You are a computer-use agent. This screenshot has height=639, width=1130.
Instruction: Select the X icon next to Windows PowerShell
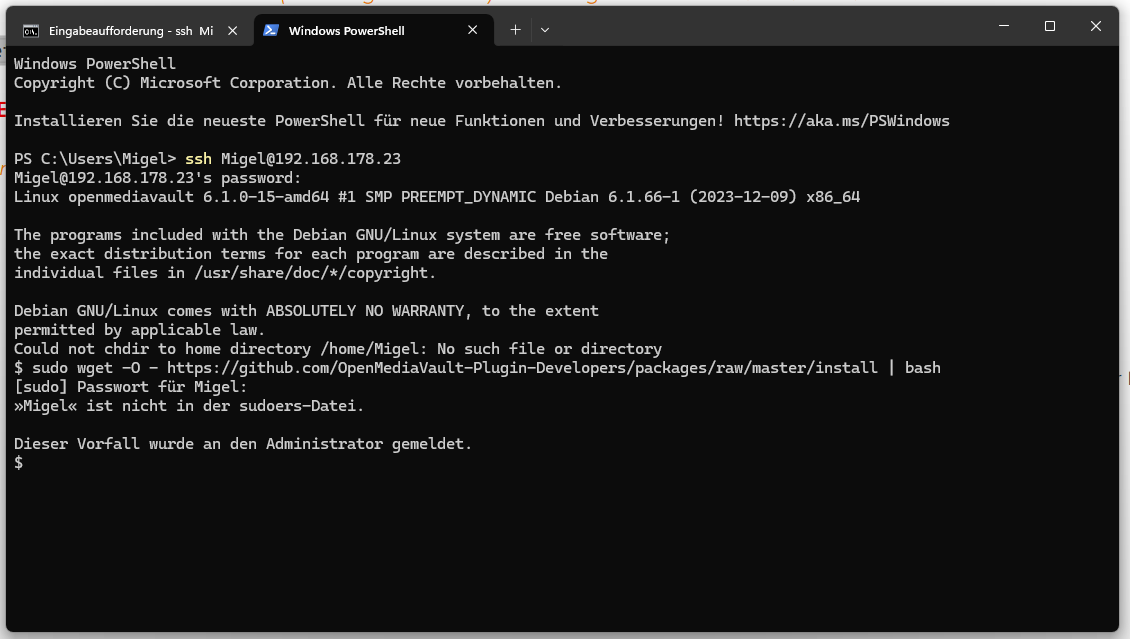coord(472,30)
